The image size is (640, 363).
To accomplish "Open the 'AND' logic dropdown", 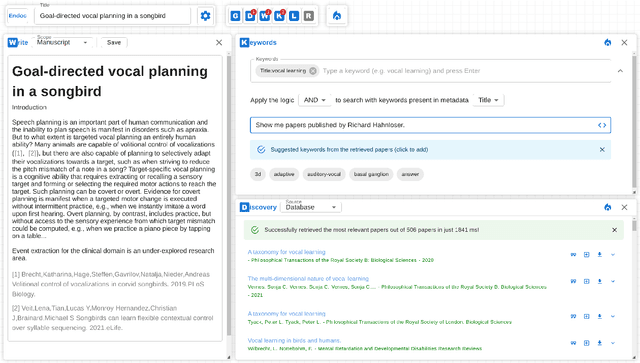I will pyautogui.click(x=315, y=100).
